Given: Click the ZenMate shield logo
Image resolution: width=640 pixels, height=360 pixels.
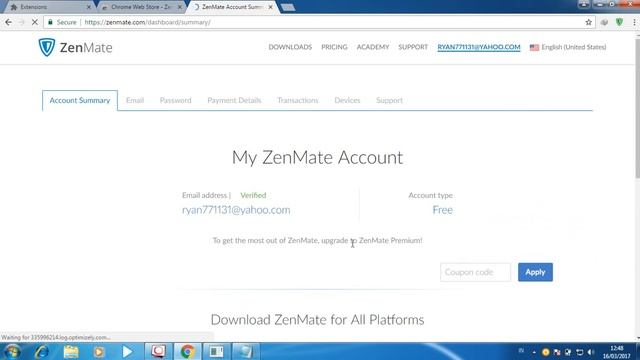Looking at the screenshot, I should [47, 47].
